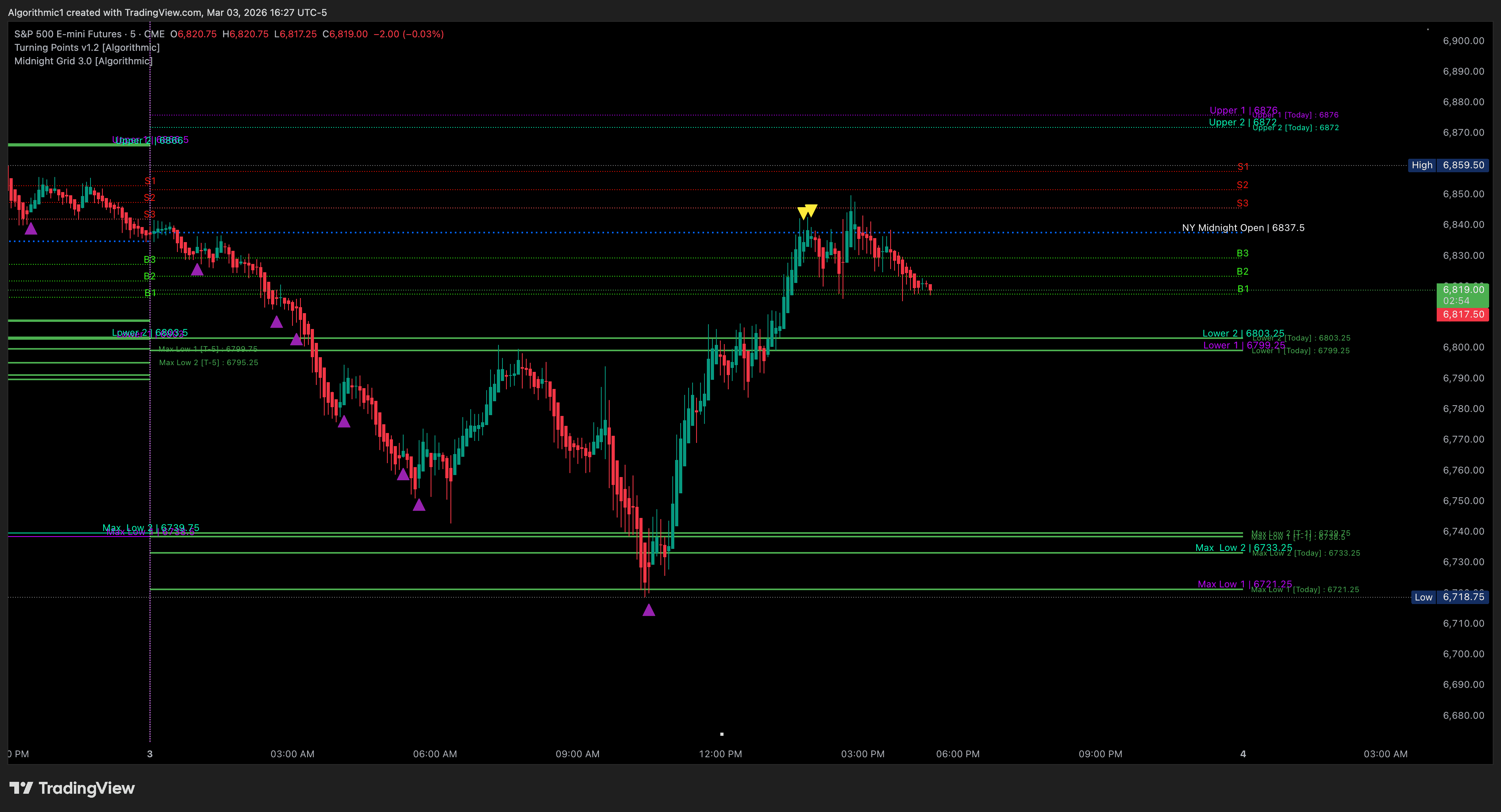This screenshot has width=1501, height=812.
Task: Click the High 6,859.50 price label
Action: click(x=1448, y=165)
